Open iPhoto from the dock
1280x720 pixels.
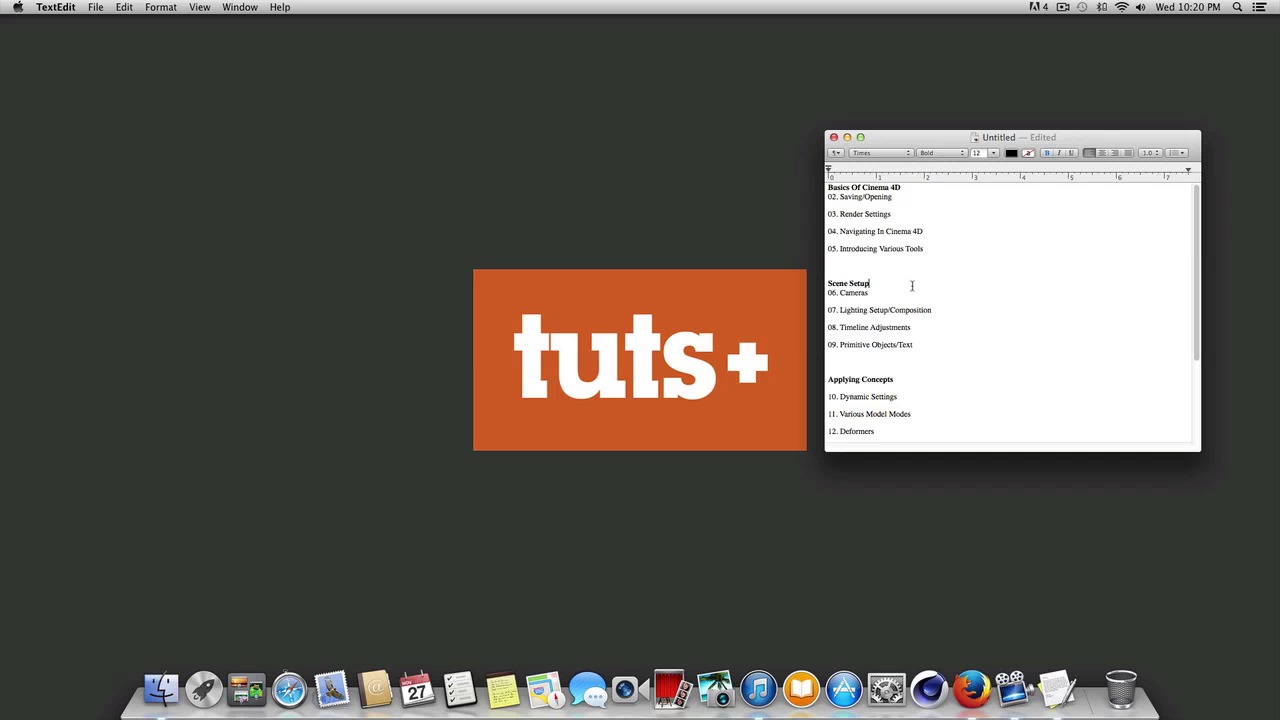coord(715,689)
